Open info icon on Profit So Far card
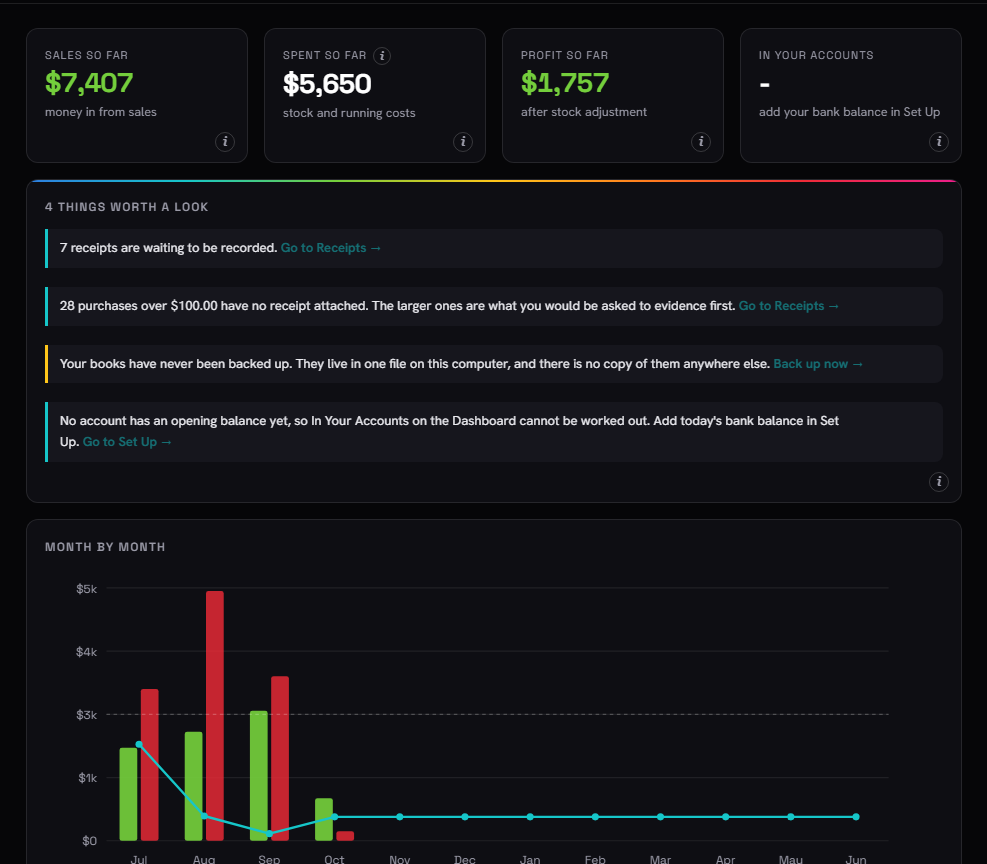987x864 pixels. coord(701,142)
